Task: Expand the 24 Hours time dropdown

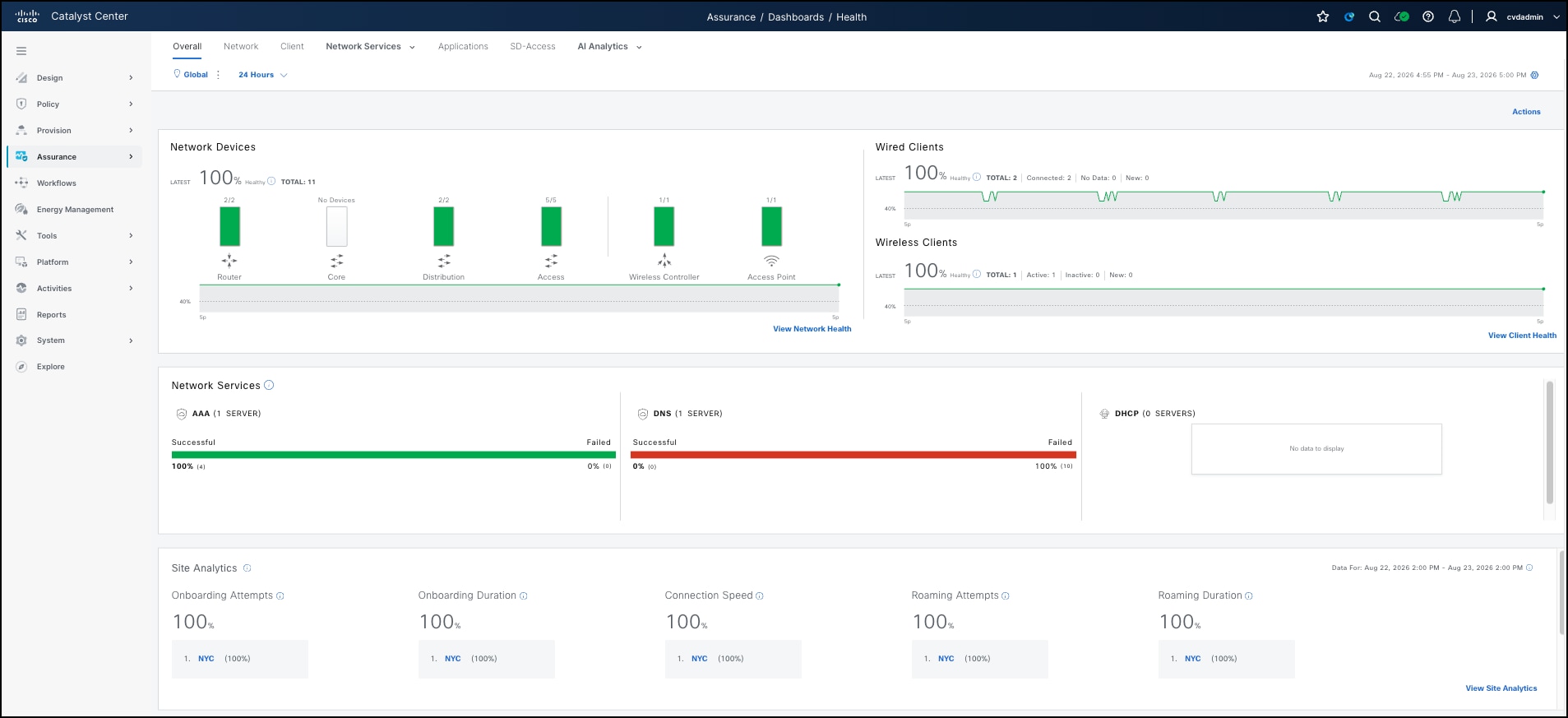Action: coord(263,75)
